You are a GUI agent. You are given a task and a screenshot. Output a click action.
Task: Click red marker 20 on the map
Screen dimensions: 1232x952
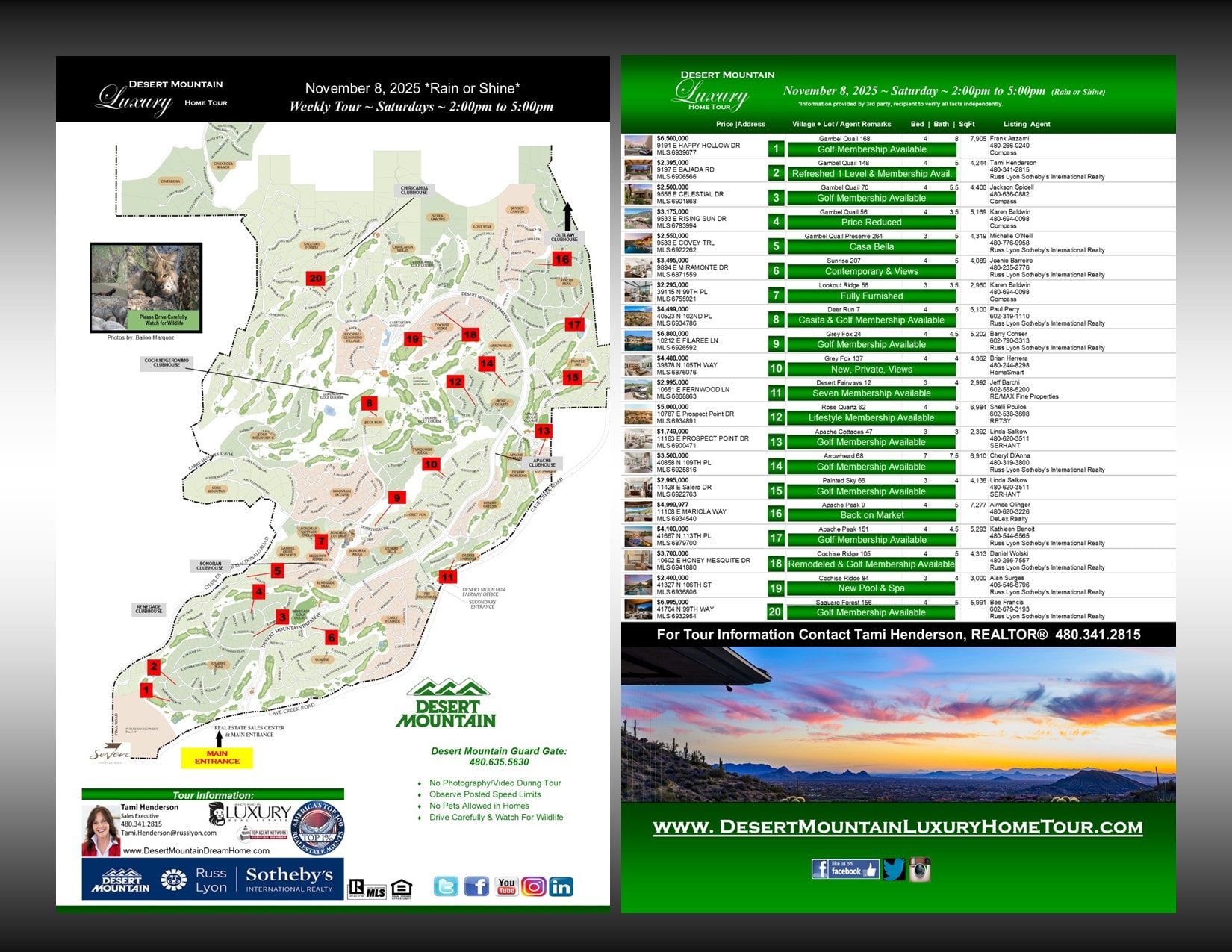(315, 279)
